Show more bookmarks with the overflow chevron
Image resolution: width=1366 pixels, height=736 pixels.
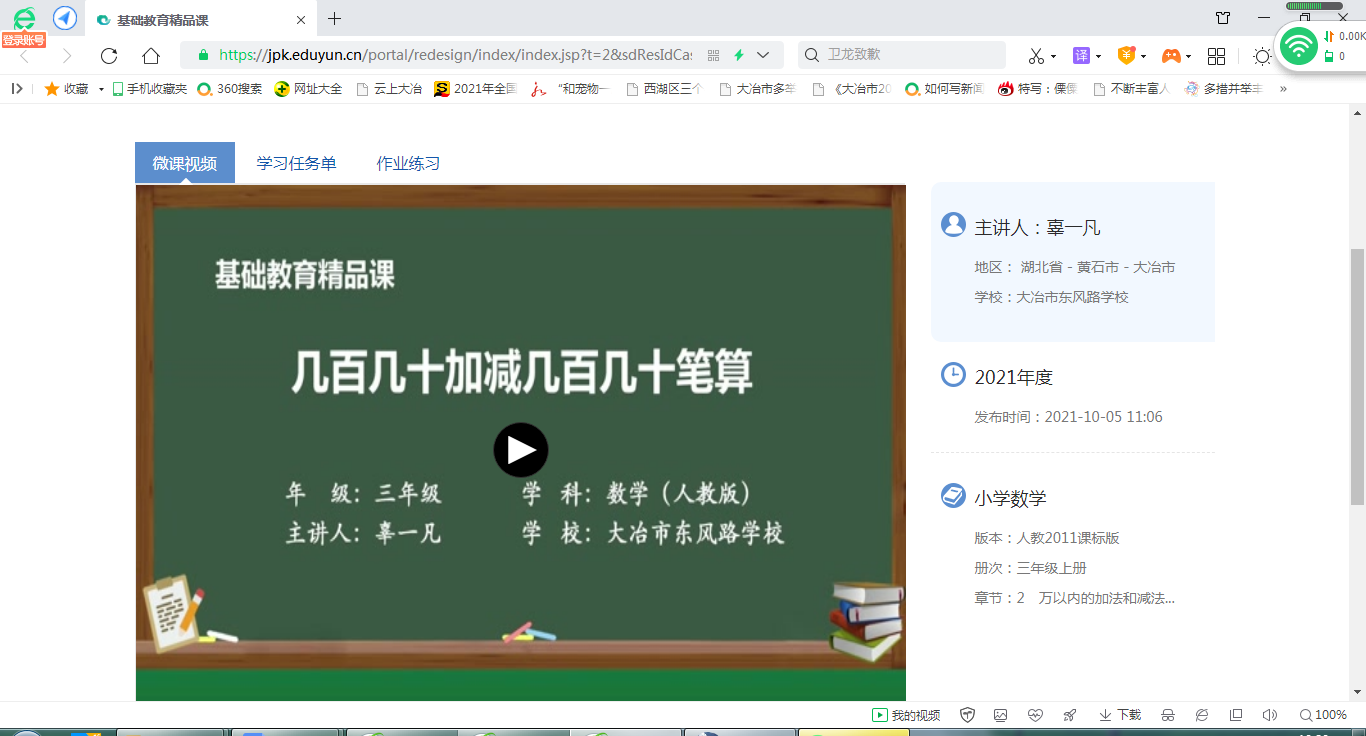(1283, 89)
